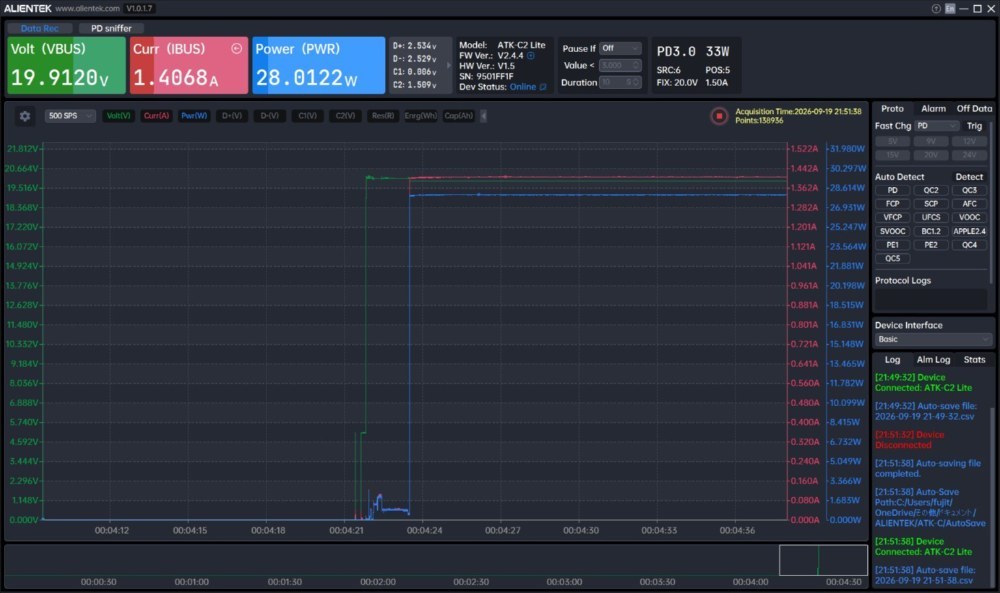Click firmware update icon next to V2.4.4
Image resolution: width=1000 pixels, height=593 pixels.
coord(531,55)
